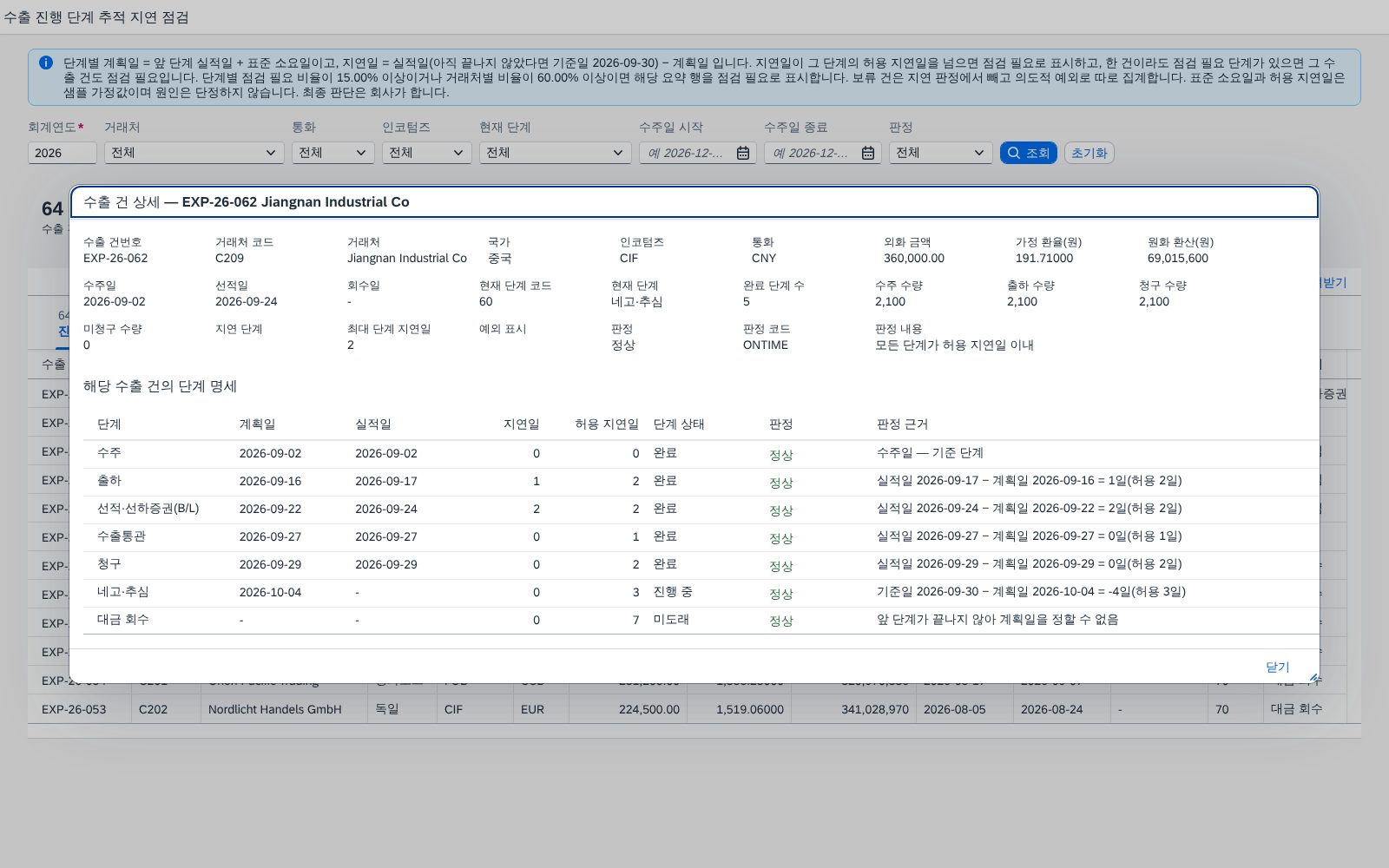This screenshot has width=1389, height=868.
Task: Click 모든 단계가 허용 지연일 이내 text
Action: (954, 345)
